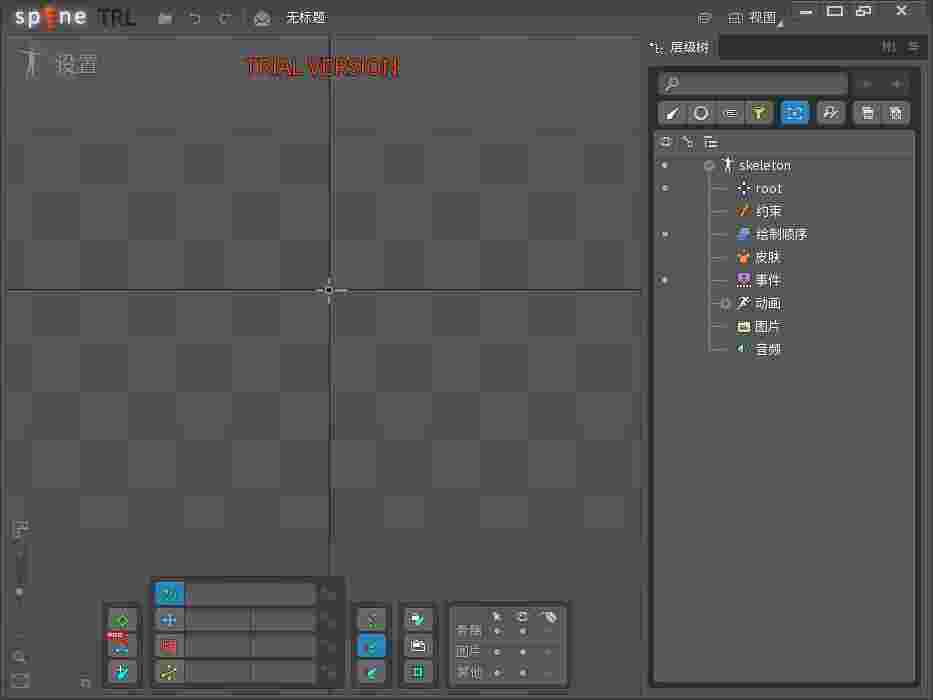The image size is (933, 700).
Task: Click the Undo arrow in the top bar
Action: 196,17
